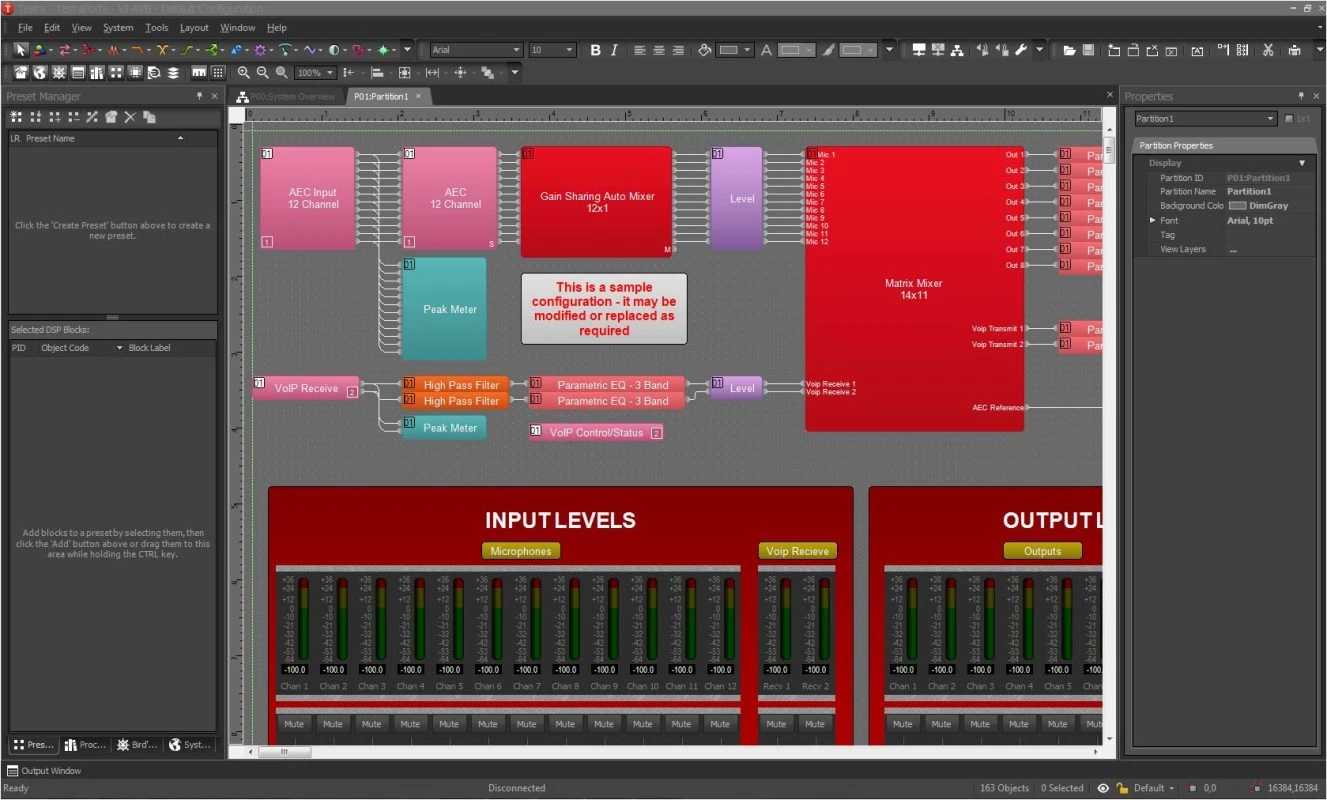Click the zoom in magnifier

point(244,72)
